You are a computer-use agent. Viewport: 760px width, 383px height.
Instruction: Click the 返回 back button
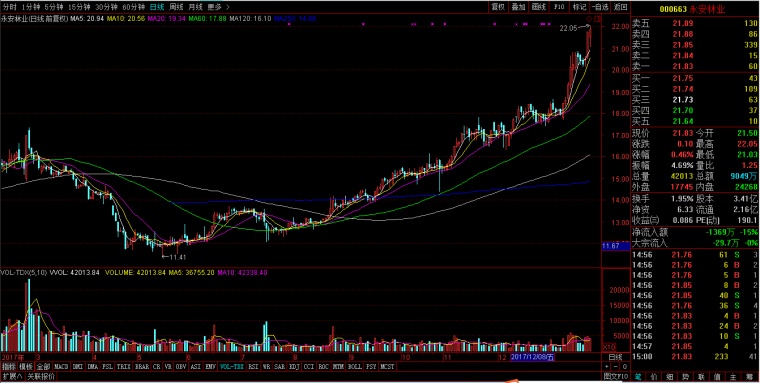coord(620,7)
